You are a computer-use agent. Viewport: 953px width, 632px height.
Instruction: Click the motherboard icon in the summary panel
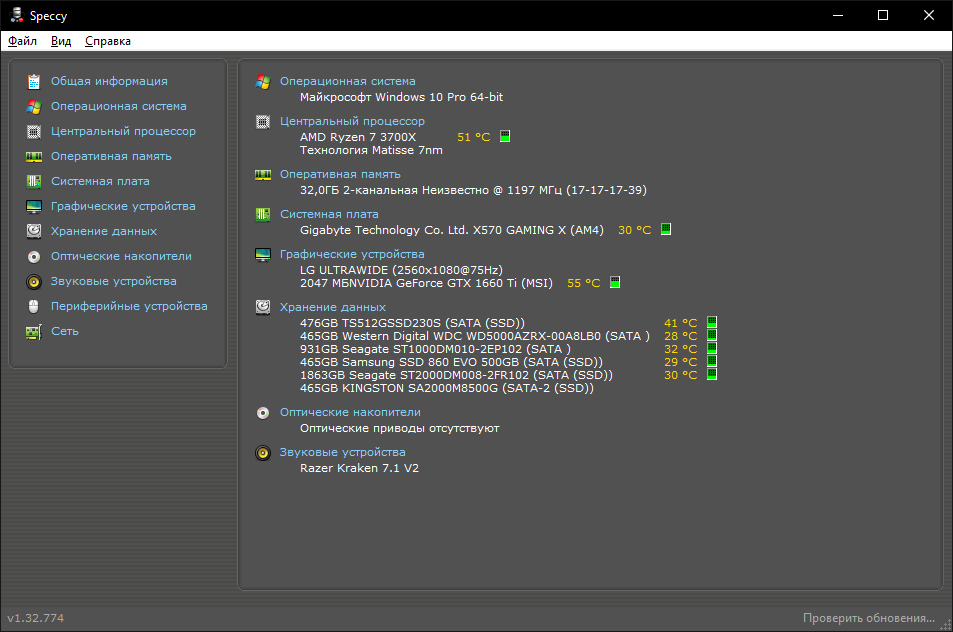(x=263, y=215)
